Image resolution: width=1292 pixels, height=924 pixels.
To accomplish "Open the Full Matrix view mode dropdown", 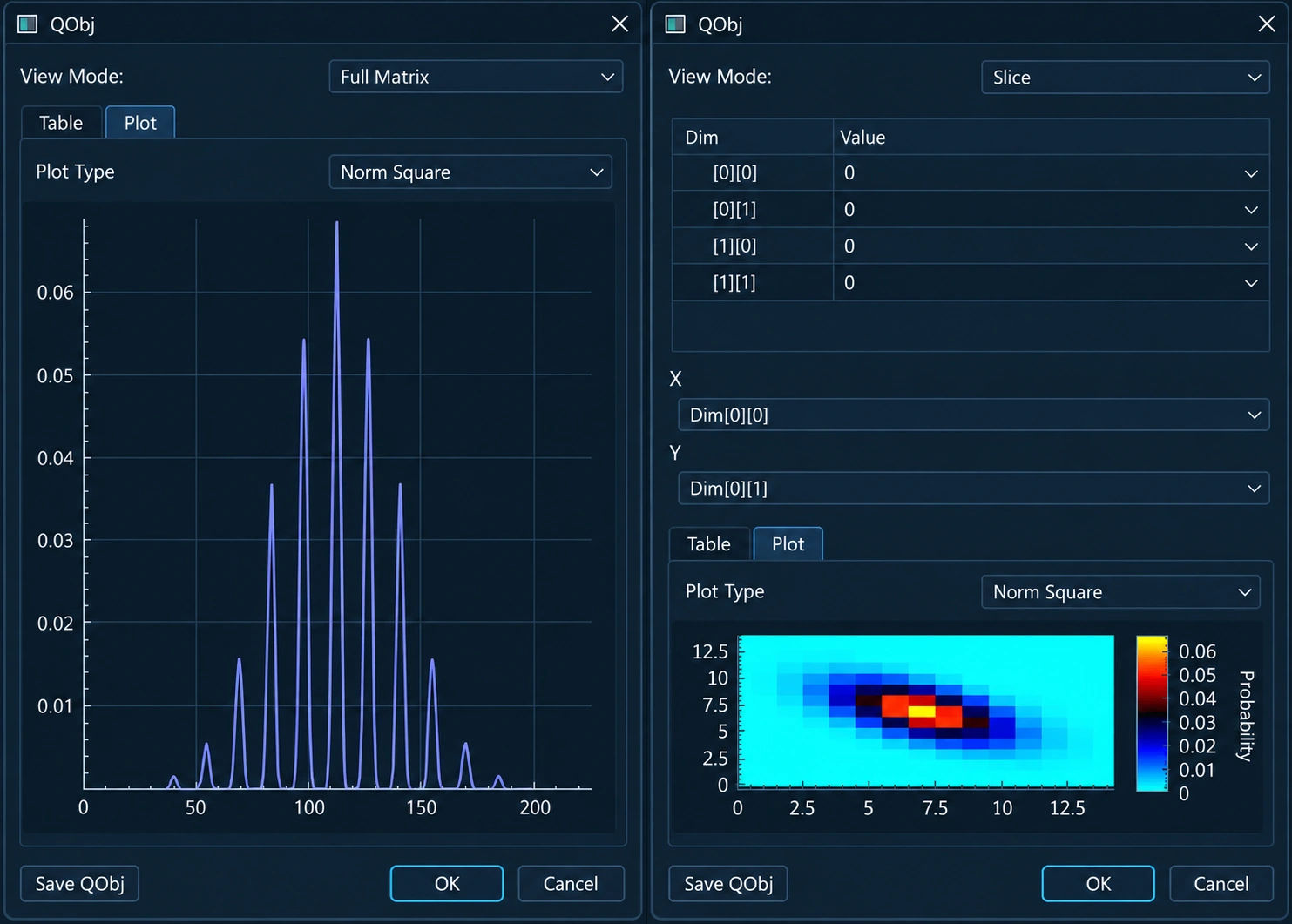I will [476, 77].
